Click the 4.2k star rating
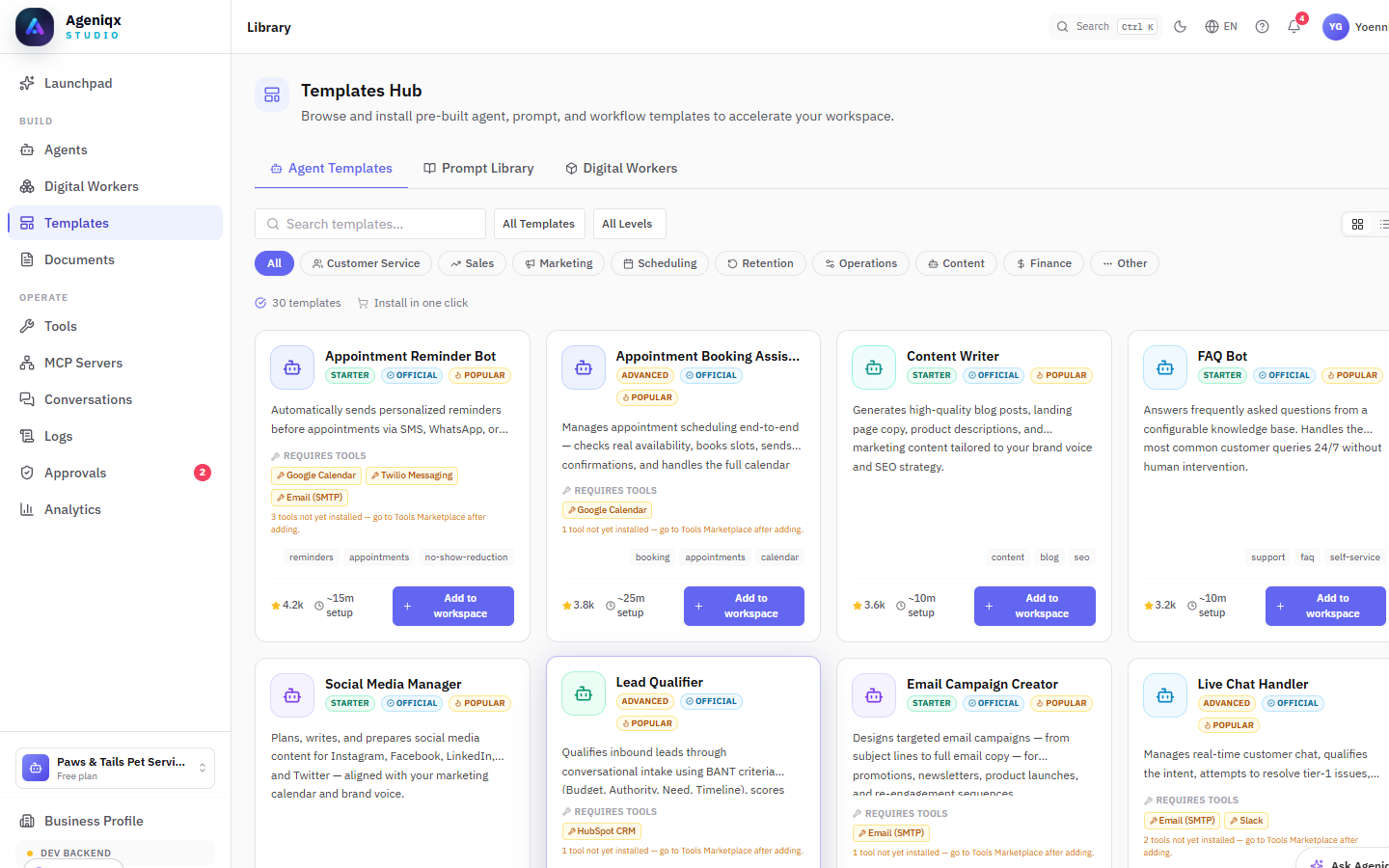 (287, 606)
